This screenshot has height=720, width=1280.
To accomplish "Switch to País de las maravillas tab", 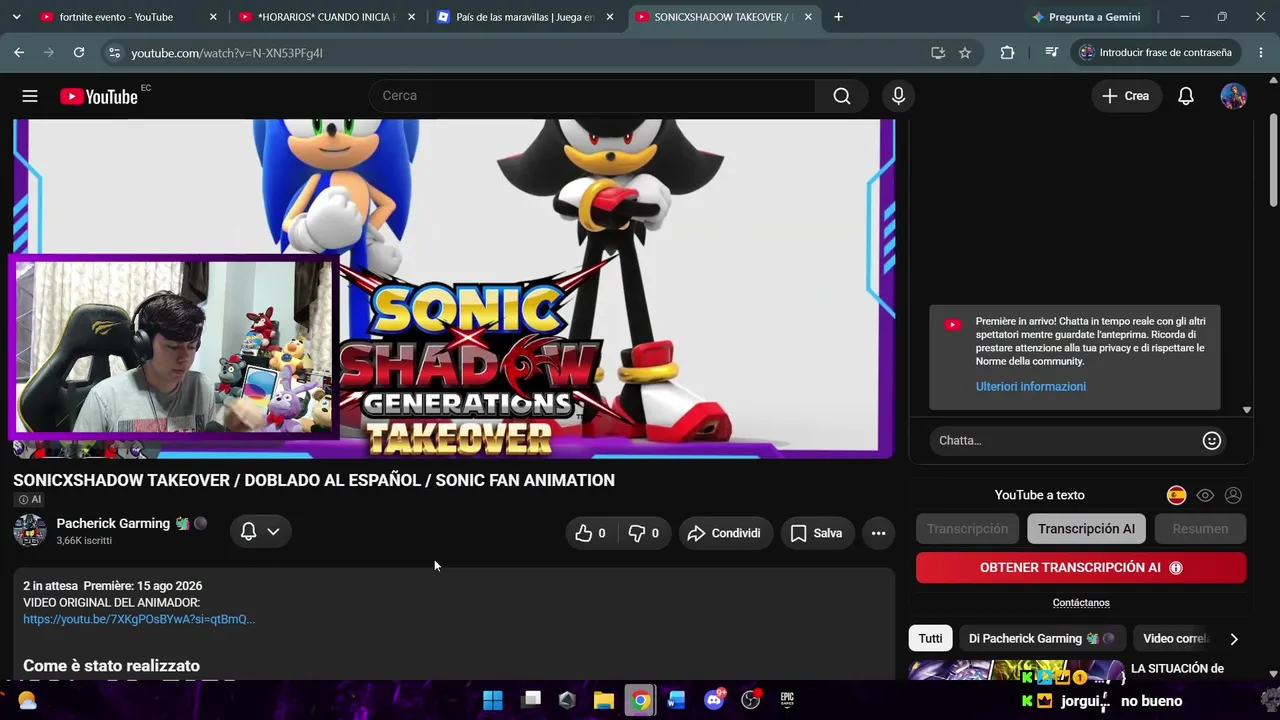I will pos(524,17).
